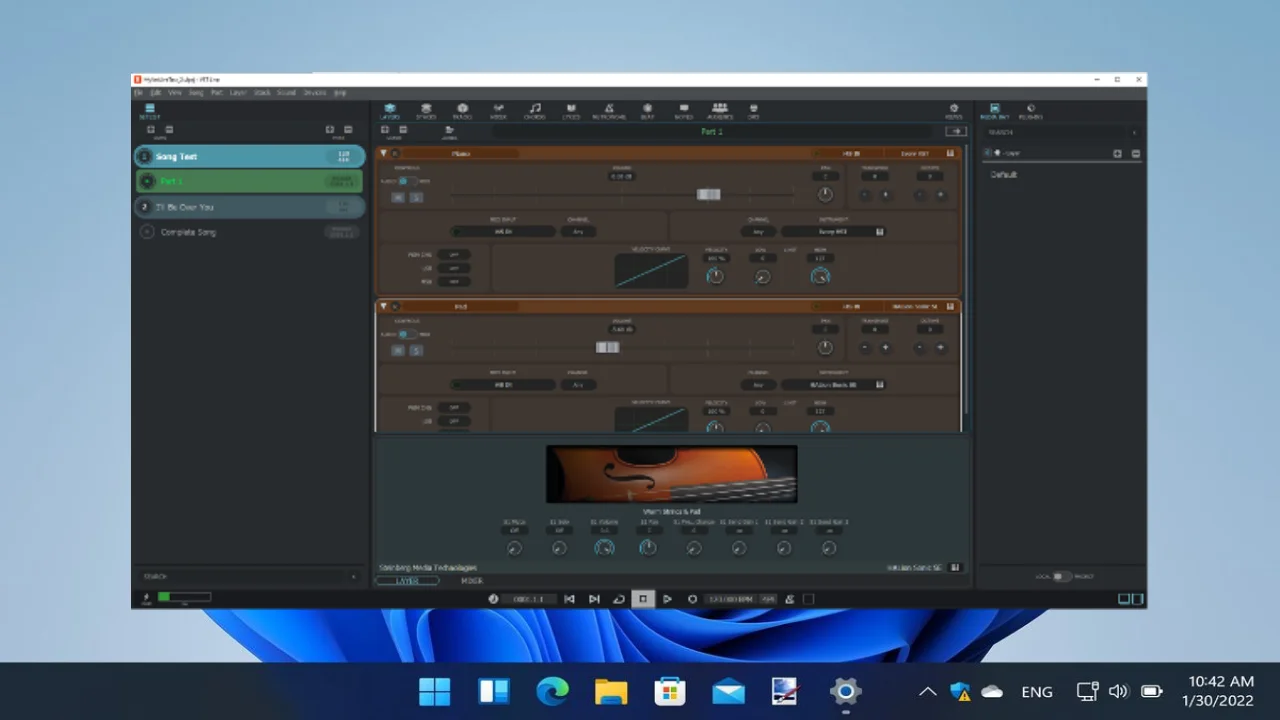Toggle Piano layer control switch
The width and height of the screenshot is (1280, 720).
click(x=407, y=181)
